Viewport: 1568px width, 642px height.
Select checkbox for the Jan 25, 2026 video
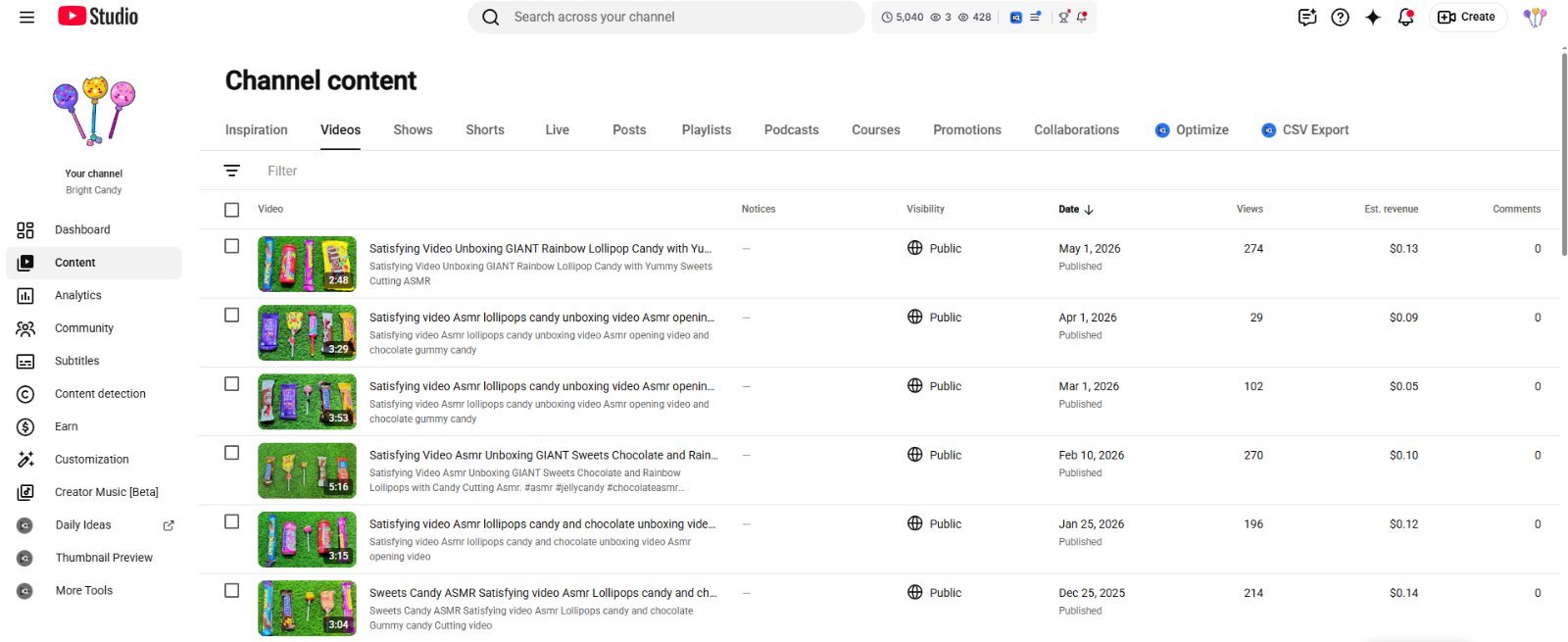coord(232,521)
